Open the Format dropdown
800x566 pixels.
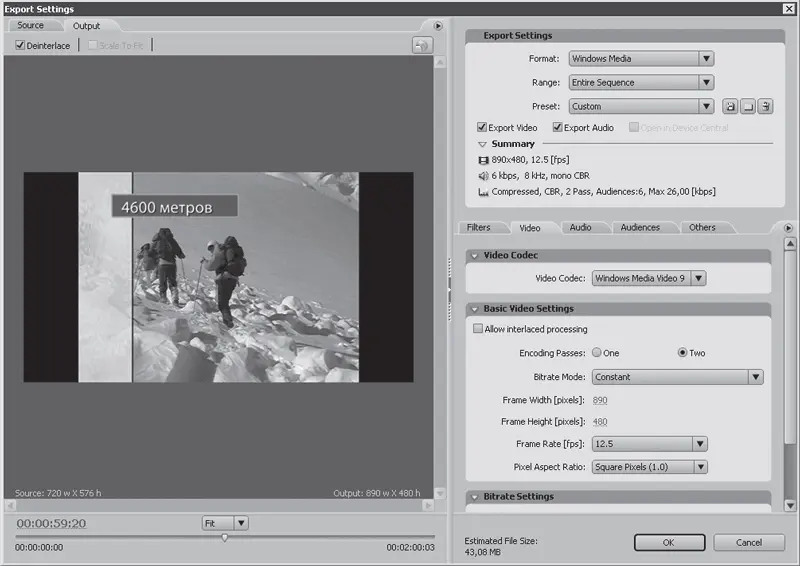(x=641, y=59)
